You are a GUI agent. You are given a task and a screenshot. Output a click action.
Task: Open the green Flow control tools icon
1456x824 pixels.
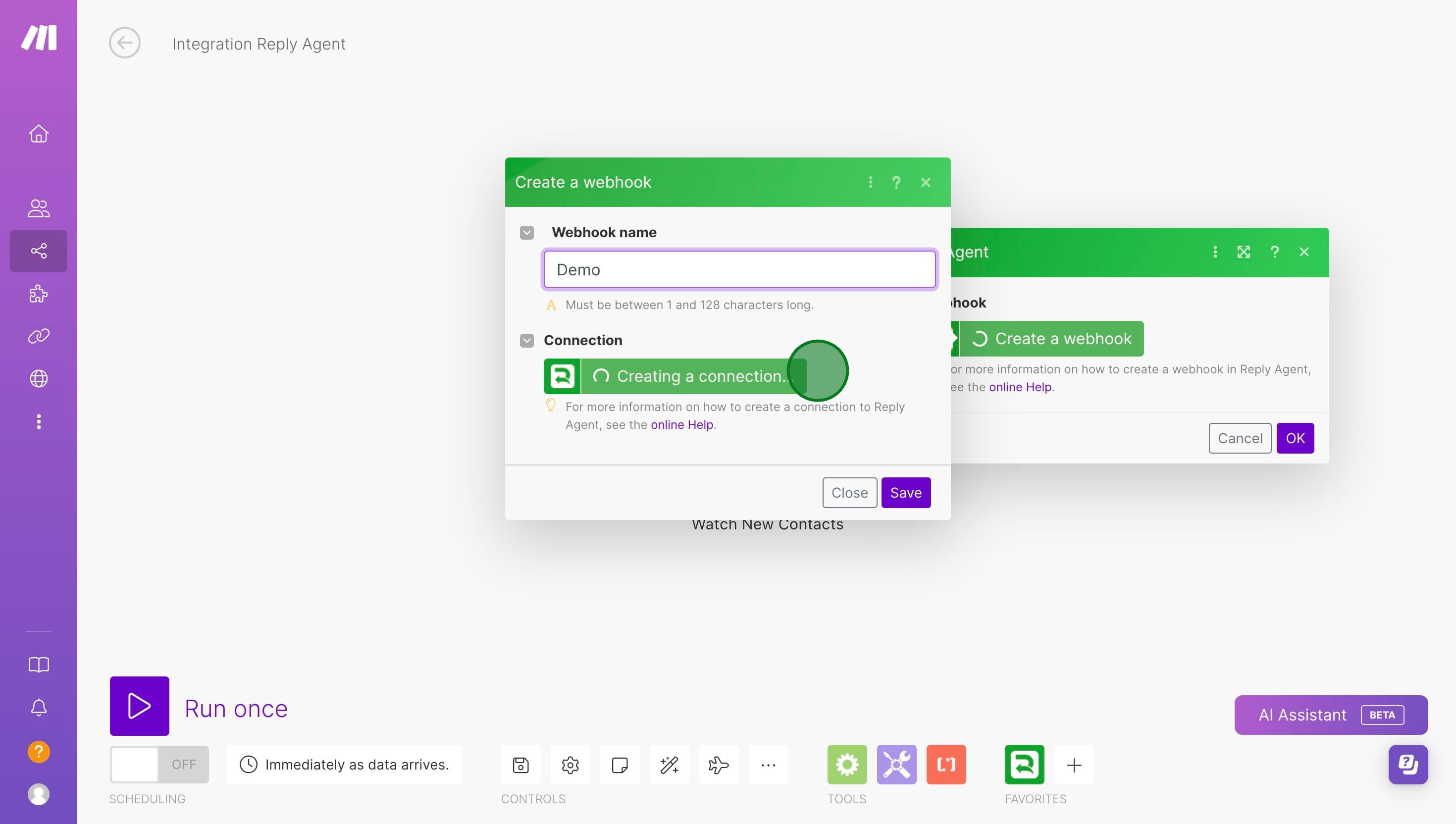click(x=847, y=765)
